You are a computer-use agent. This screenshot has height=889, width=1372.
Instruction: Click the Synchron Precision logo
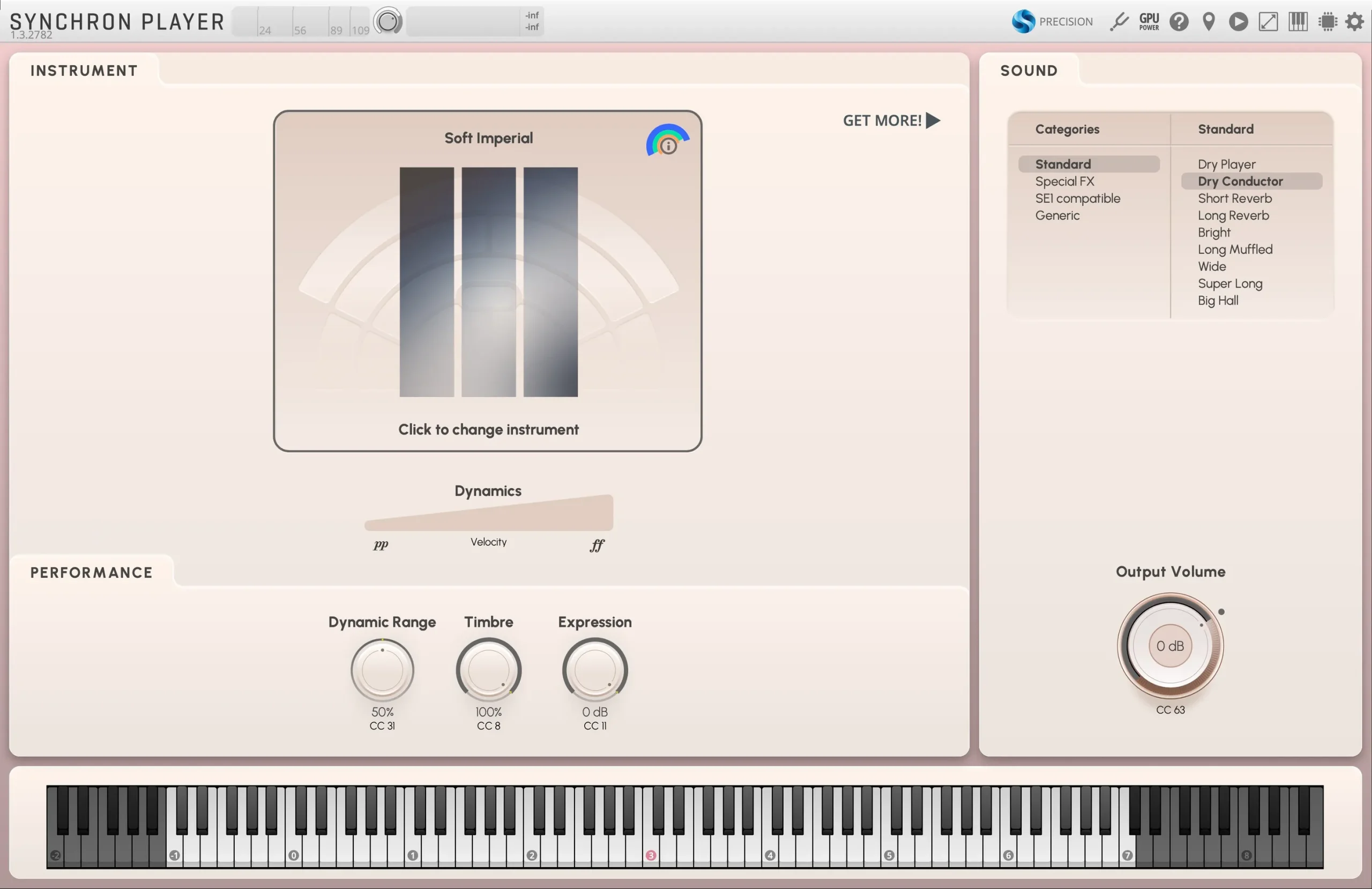pyautogui.click(x=1052, y=22)
